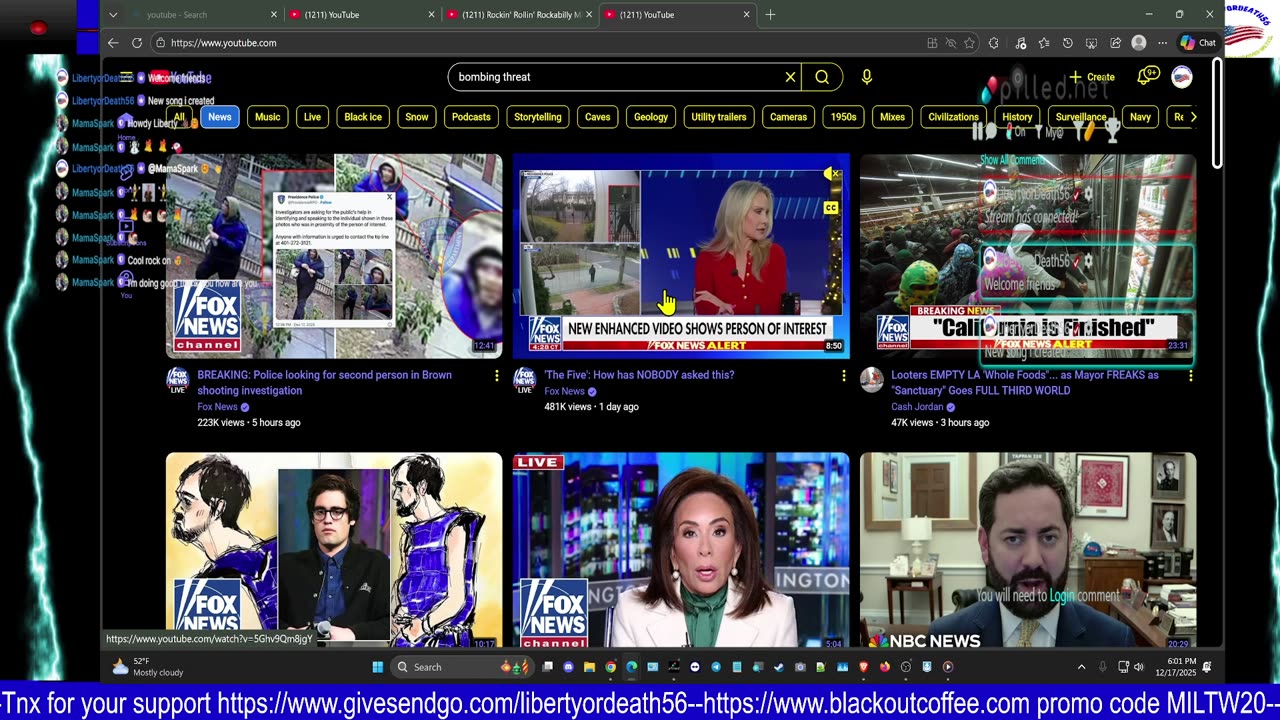This screenshot has width=1280, height=720.
Task: Toggle mute speaker icon on preview video
Action: [x=830, y=175]
